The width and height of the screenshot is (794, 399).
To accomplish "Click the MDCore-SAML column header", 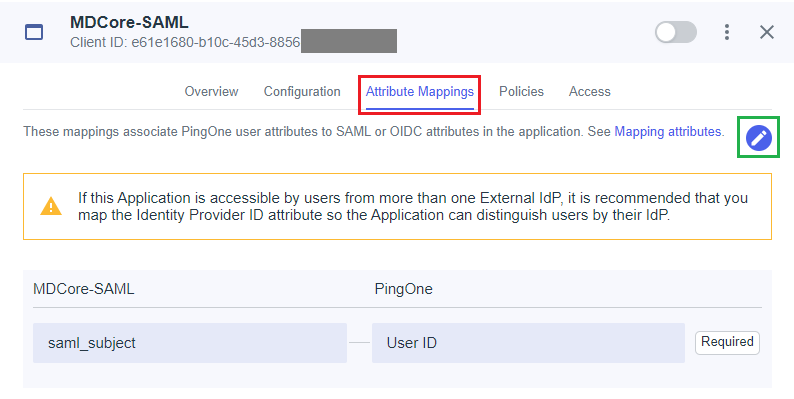I will (x=84, y=289).
